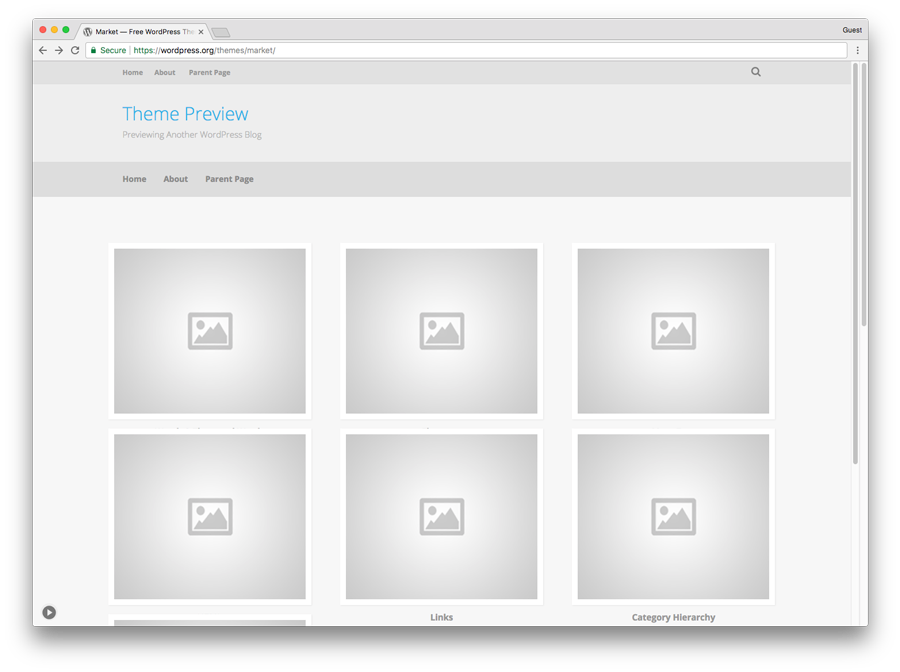Click the Theme Preview site title
The height and width of the screenshot is (672, 900).
[185, 114]
